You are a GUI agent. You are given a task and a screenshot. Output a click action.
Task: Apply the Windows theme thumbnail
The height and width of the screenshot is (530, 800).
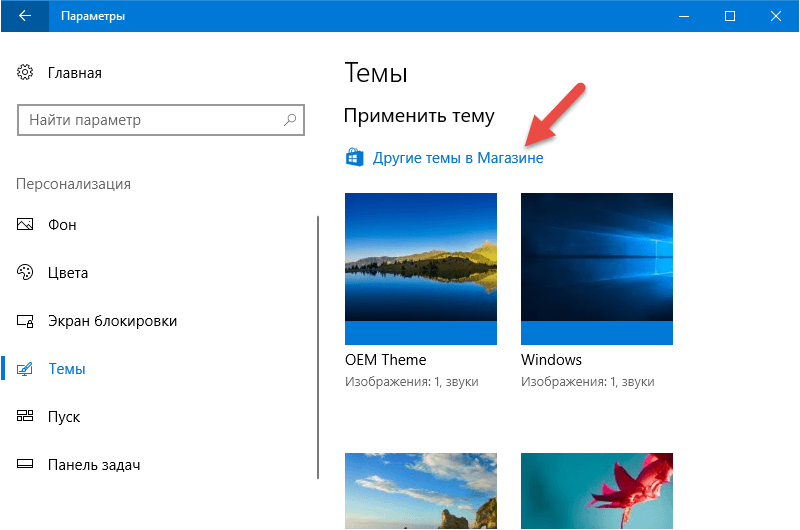pyautogui.click(x=597, y=269)
